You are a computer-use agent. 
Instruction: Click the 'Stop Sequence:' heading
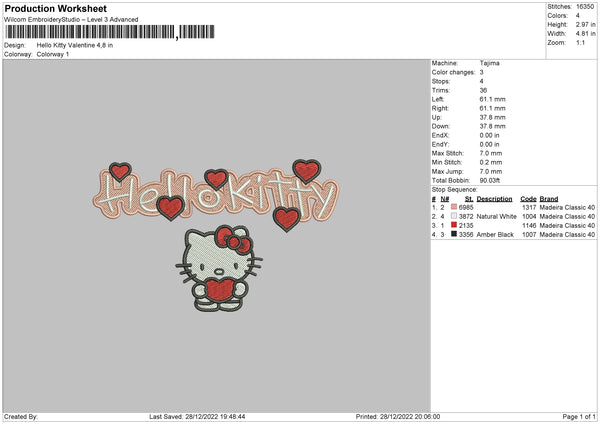point(455,190)
